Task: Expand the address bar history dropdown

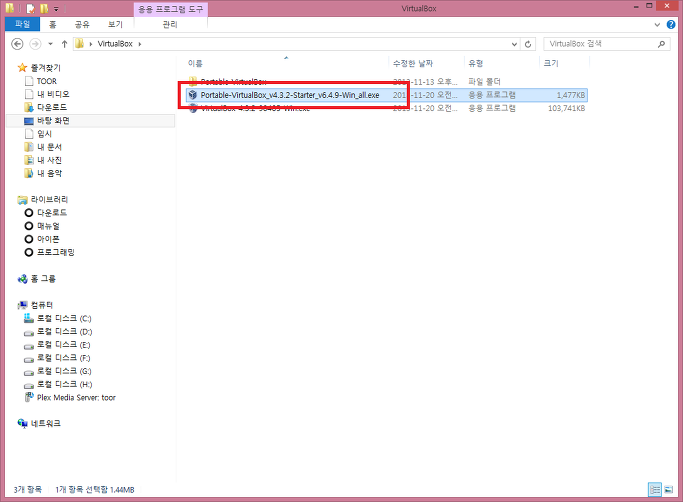Action: tap(514, 44)
